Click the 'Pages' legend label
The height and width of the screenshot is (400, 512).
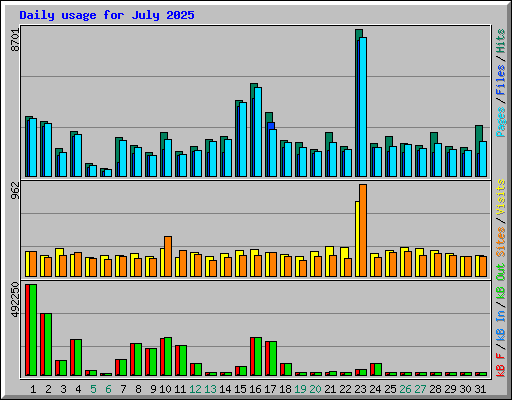tap(501, 122)
